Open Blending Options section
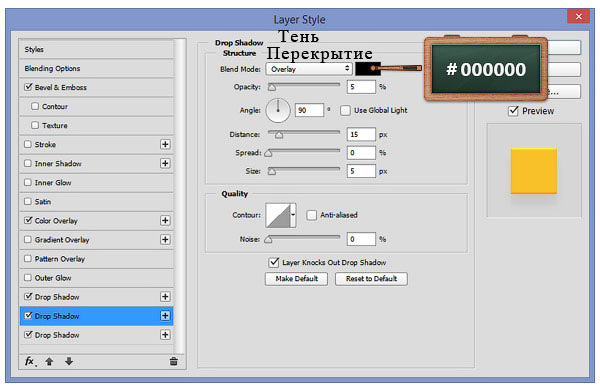The image size is (600, 390). point(96,69)
